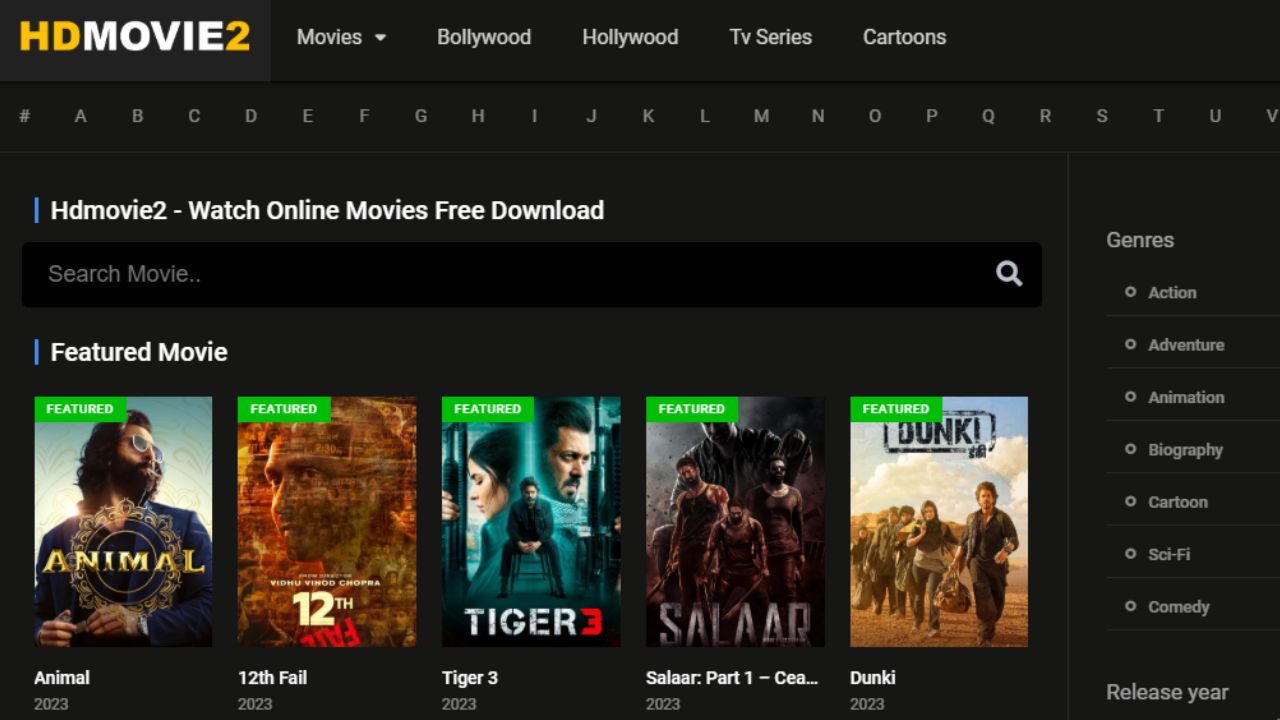Select letter J in alphabet bar
Viewport: 1280px width, 720px height.
591,116
